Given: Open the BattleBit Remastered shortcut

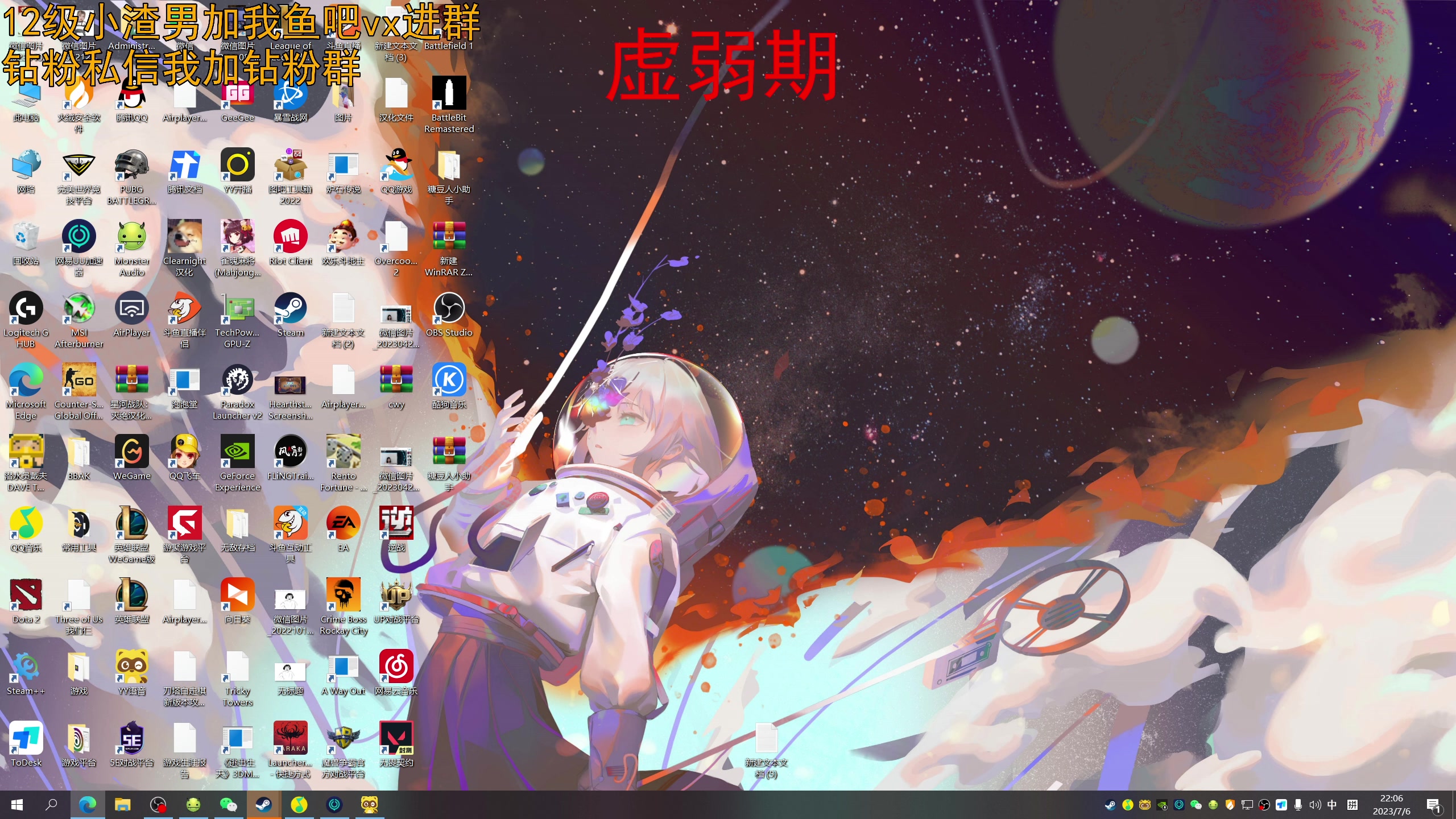Looking at the screenshot, I should coord(449,105).
